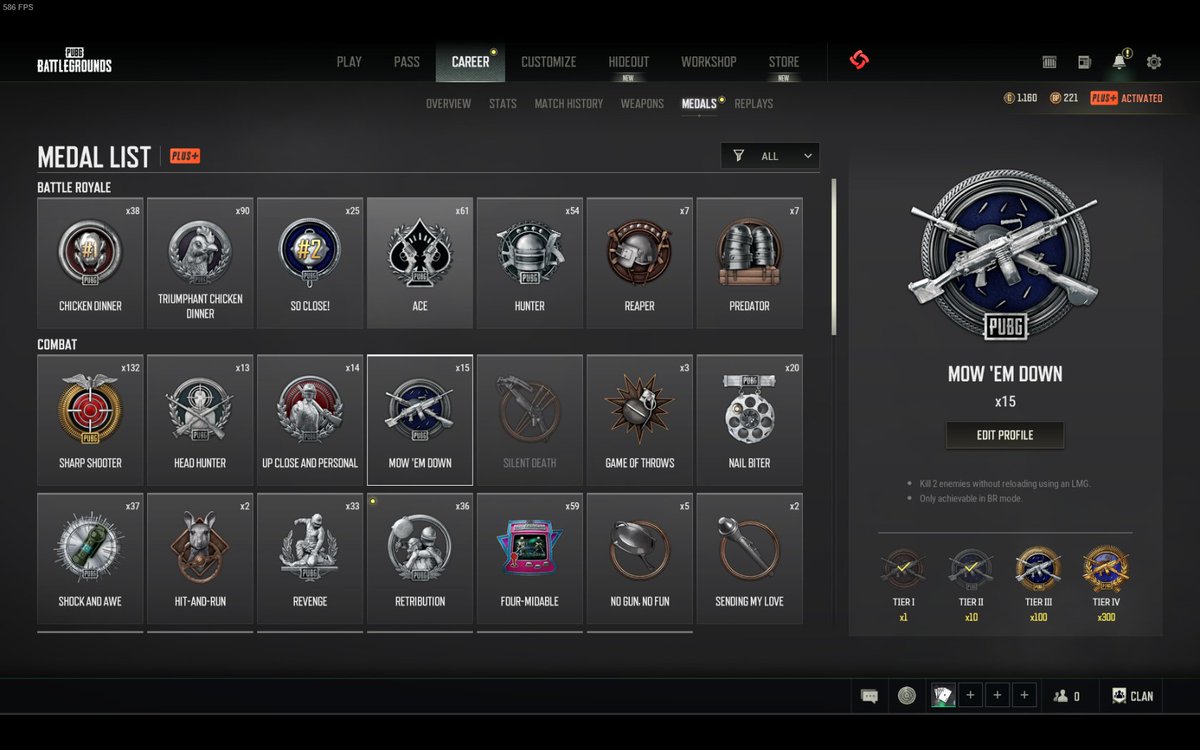This screenshot has width=1200, height=750.
Task: View the Sending My Love medal
Action: point(750,558)
